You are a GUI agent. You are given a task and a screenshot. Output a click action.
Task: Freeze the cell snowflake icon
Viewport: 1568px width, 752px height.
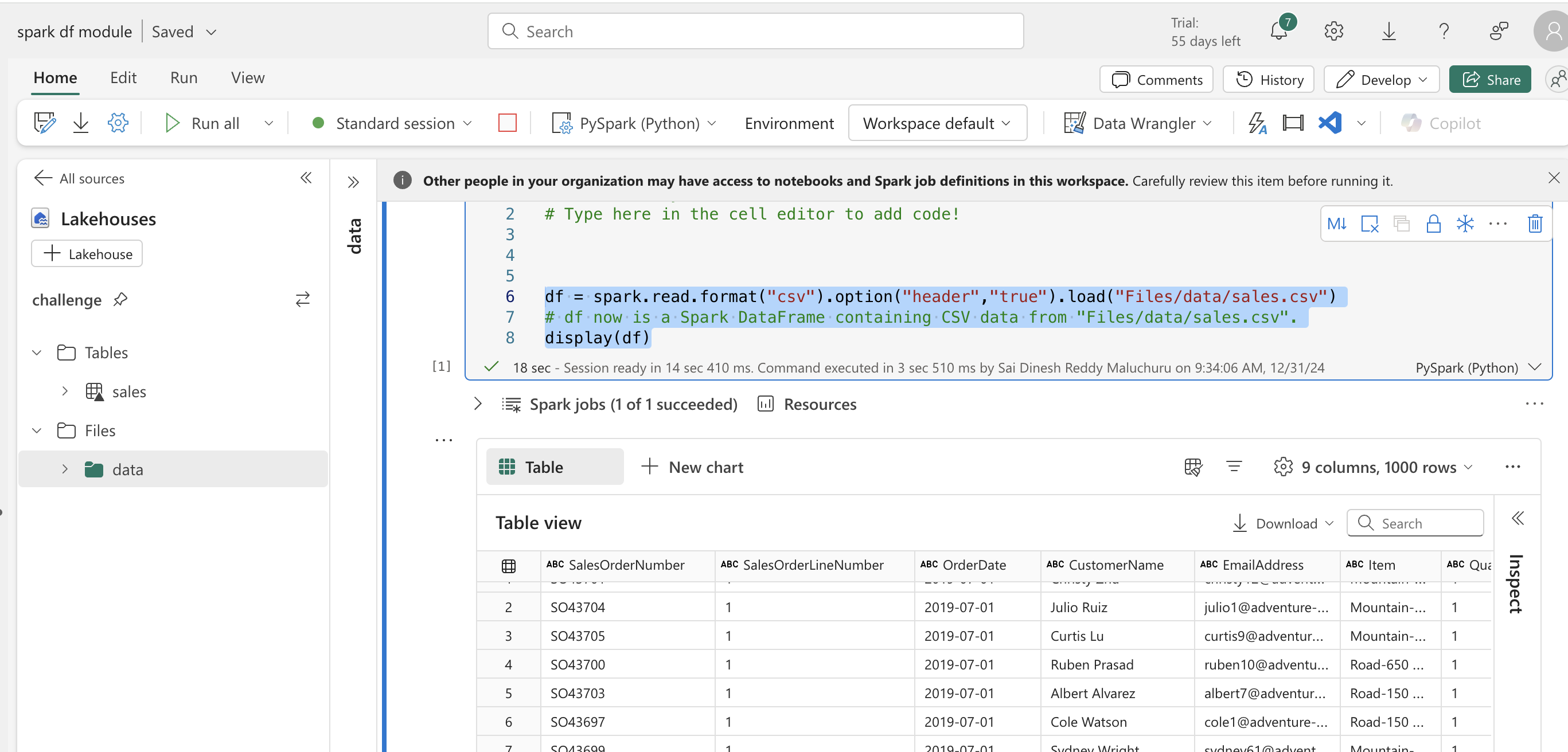tap(1465, 224)
